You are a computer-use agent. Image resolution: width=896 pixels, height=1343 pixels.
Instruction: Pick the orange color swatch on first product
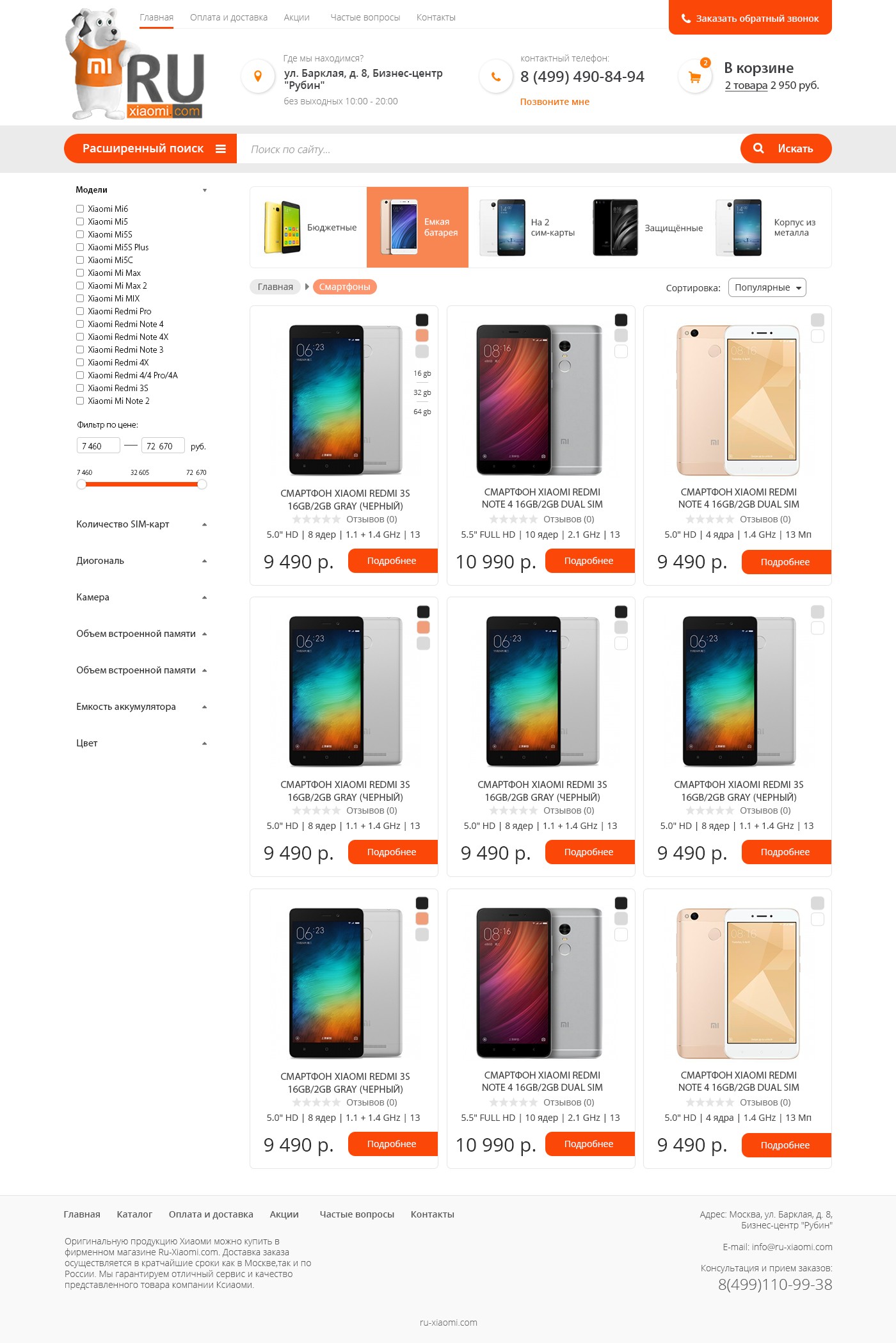coord(422,335)
